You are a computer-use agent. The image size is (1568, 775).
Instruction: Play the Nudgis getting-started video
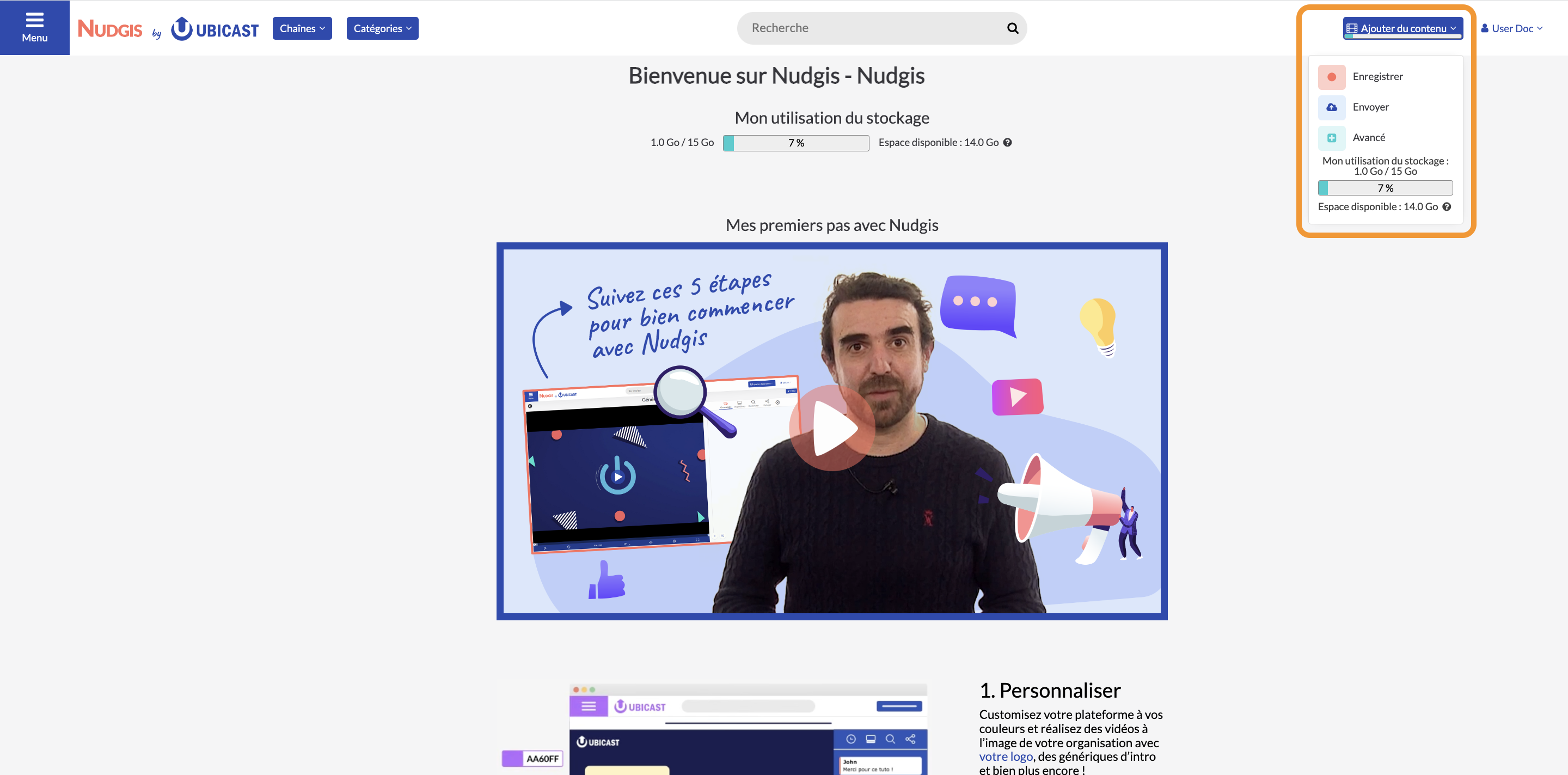click(831, 428)
